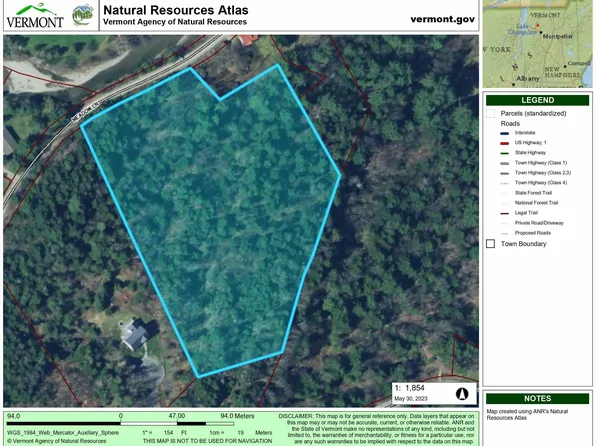
Task: Click the north arrow compass icon
Action: (462, 394)
